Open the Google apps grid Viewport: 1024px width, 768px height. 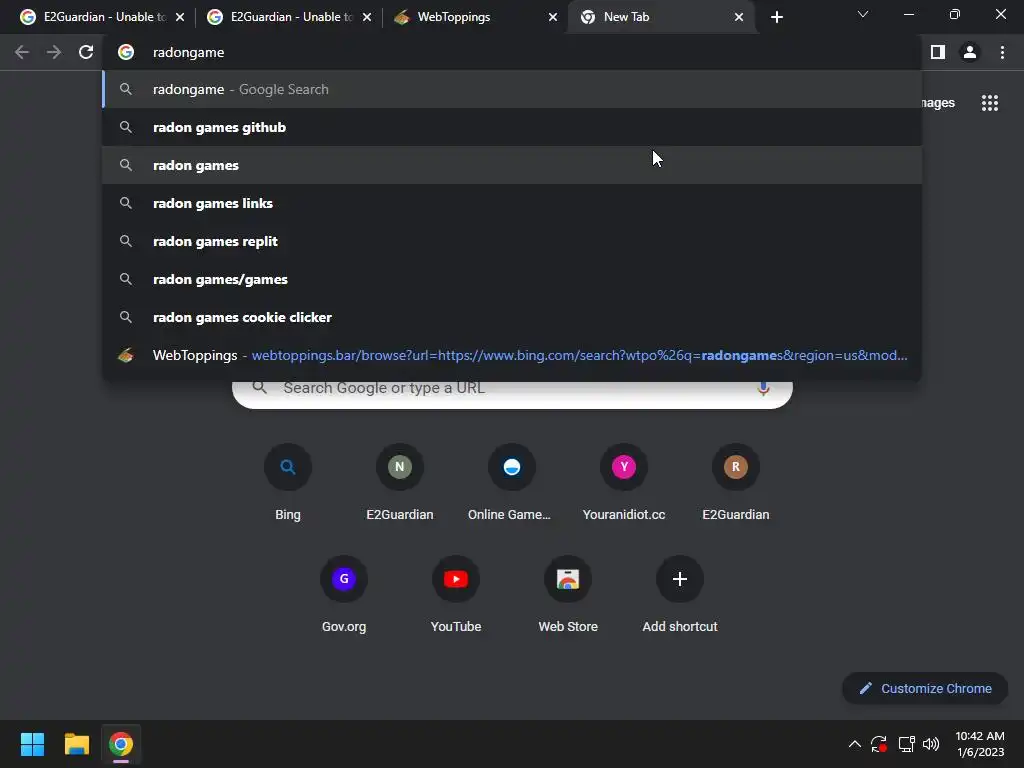(990, 103)
